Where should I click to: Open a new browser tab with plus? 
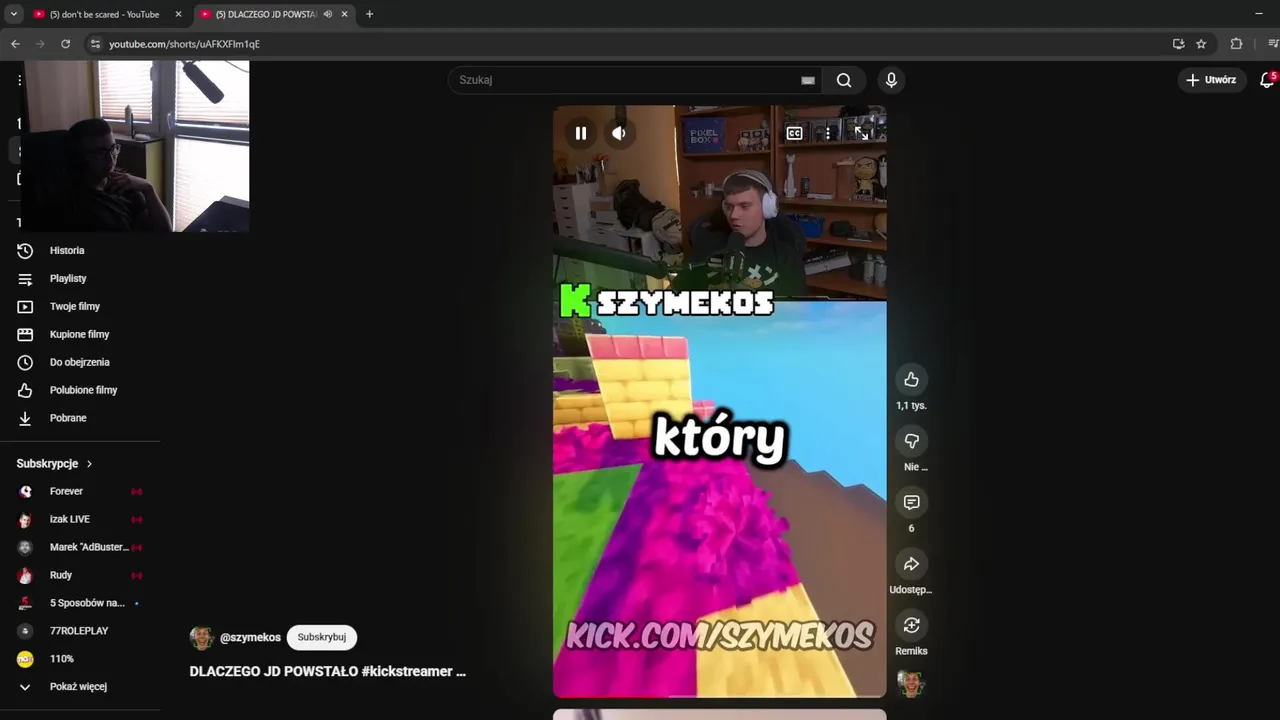[x=369, y=14]
